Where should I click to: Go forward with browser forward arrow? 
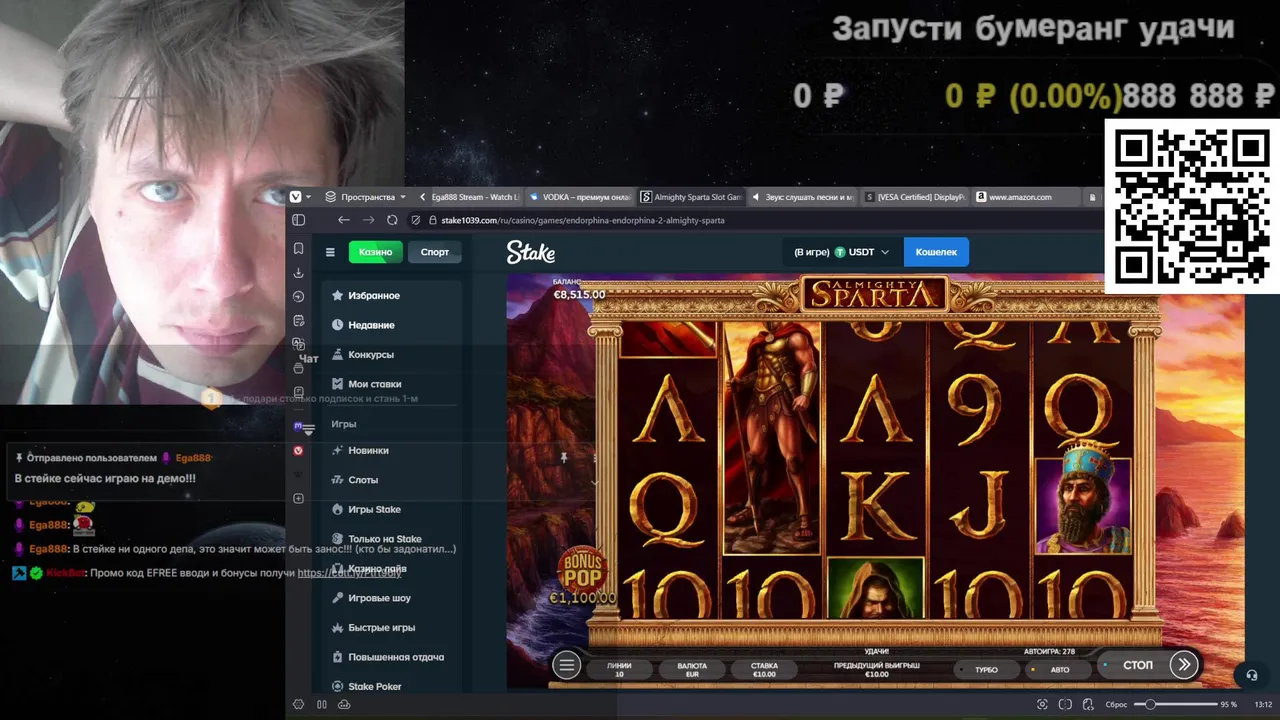(368, 220)
